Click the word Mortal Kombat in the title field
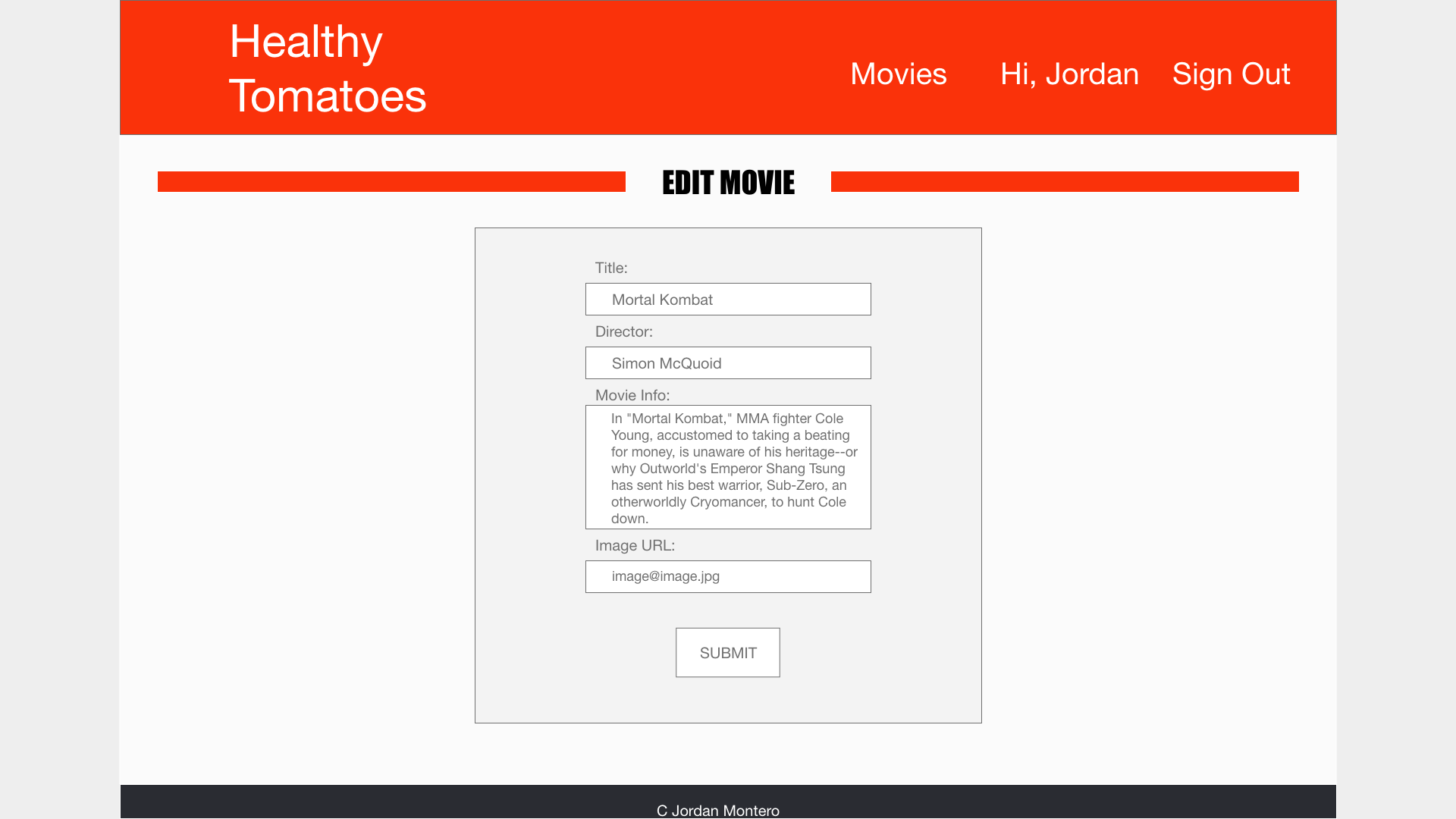Viewport: 1456px width, 819px height. (x=661, y=300)
